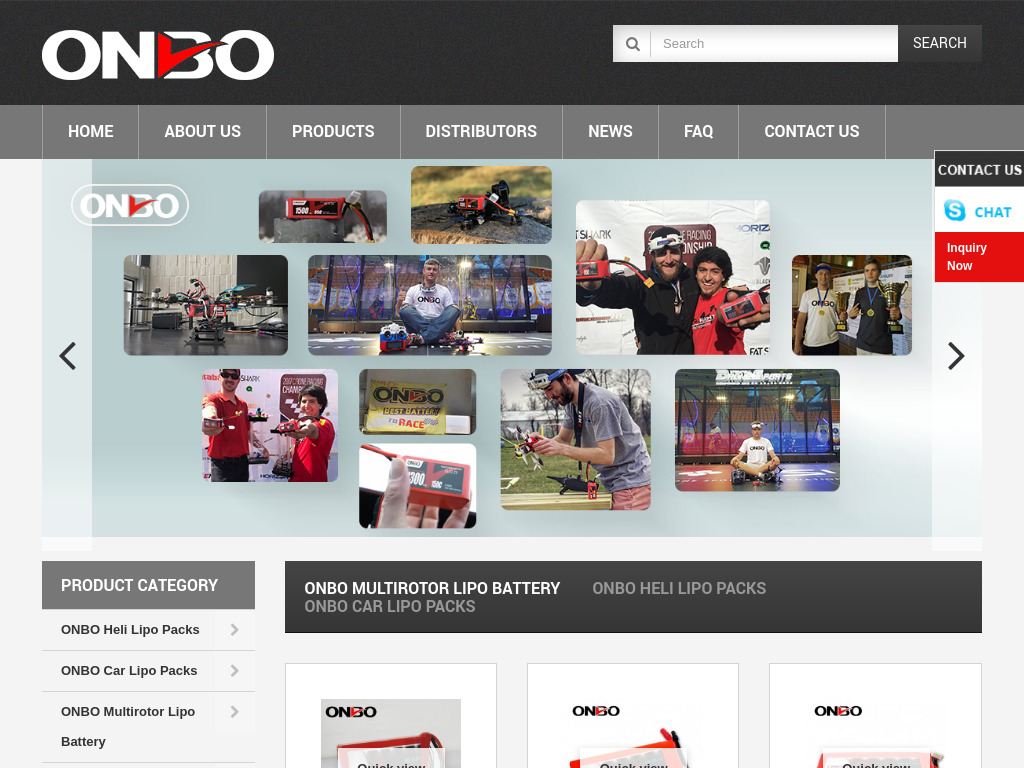Image resolution: width=1024 pixels, height=768 pixels.
Task: Open ONBO Heli Lipo Packs category
Action: (x=130, y=630)
